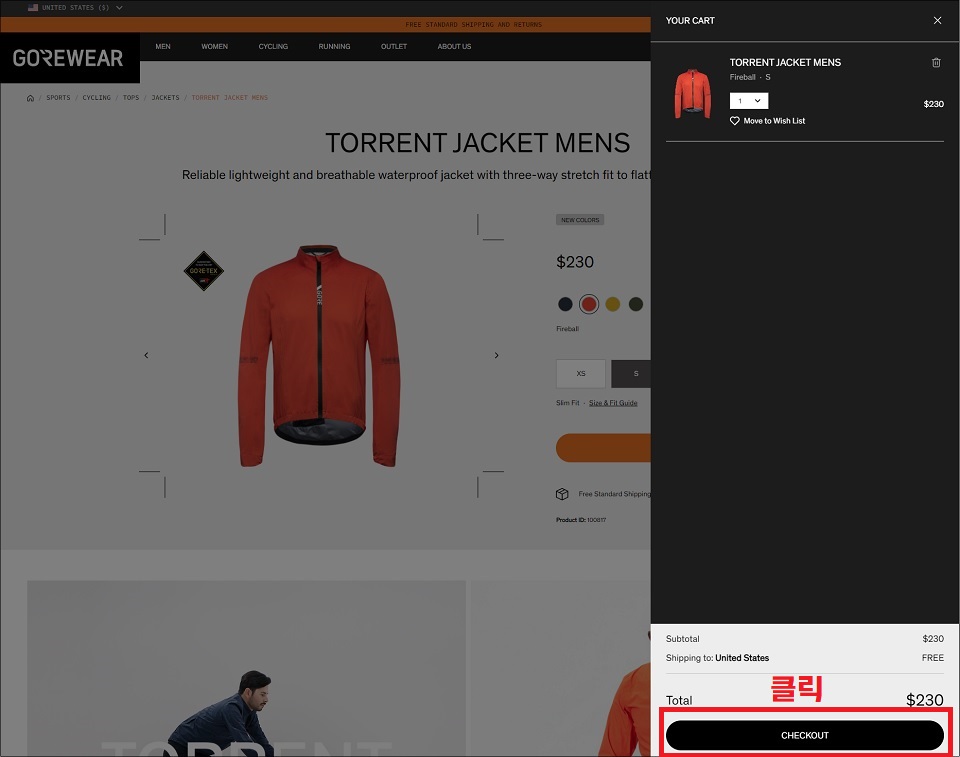This screenshot has height=757, width=960.
Task: Click the main red jacket product image
Action: coord(319,356)
